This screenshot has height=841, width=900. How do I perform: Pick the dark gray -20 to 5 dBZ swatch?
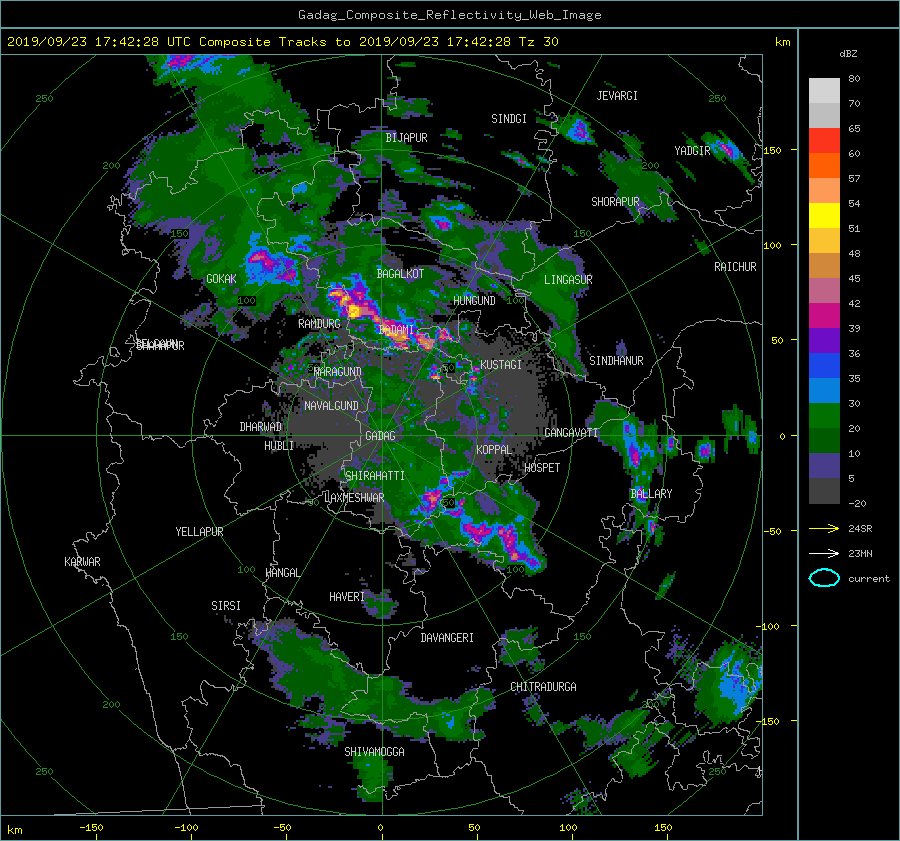click(x=824, y=491)
